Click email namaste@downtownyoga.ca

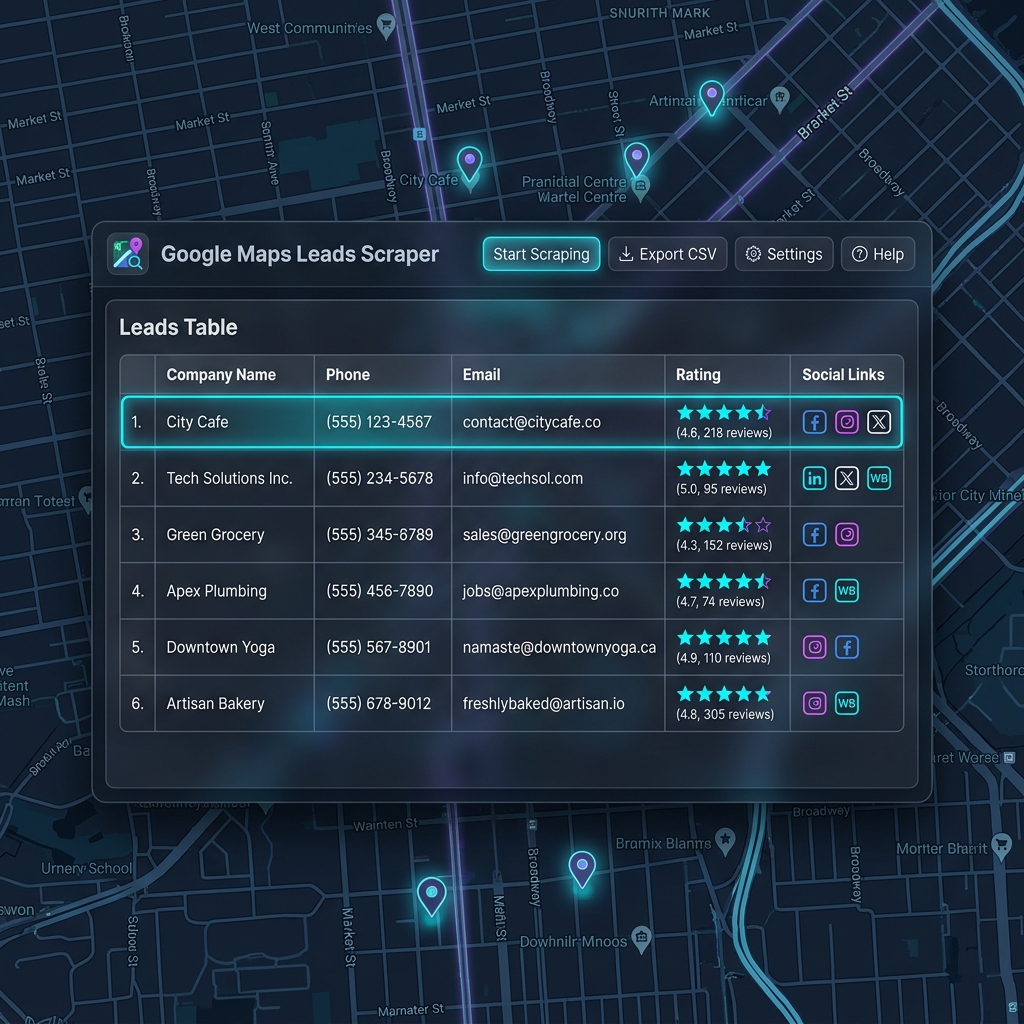[559, 647]
